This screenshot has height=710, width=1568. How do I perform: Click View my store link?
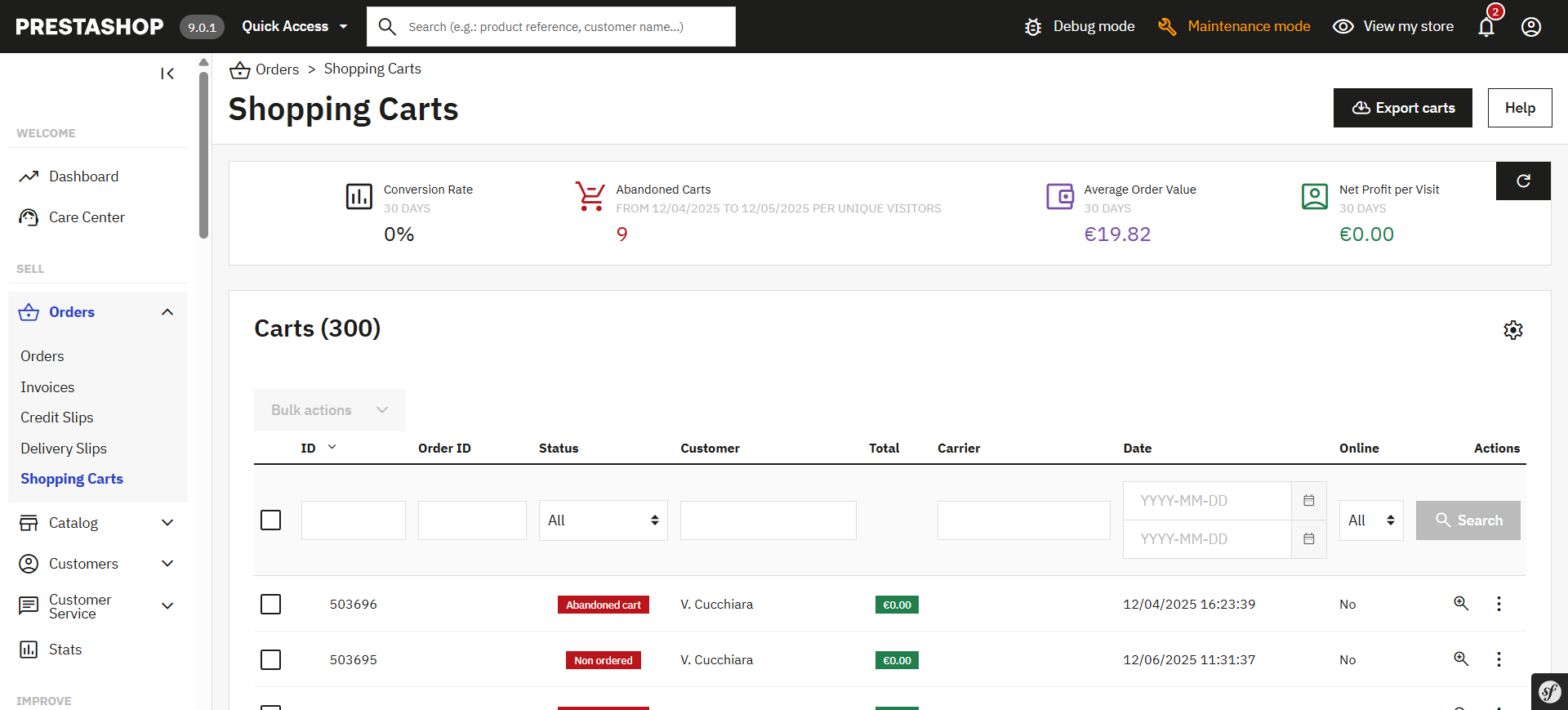1393,26
